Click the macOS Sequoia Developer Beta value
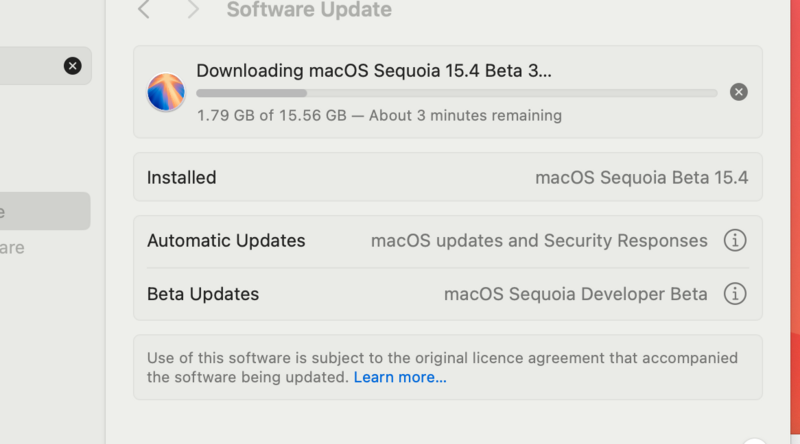The height and width of the screenshot is (444, 800). click(x=575, y=294)
